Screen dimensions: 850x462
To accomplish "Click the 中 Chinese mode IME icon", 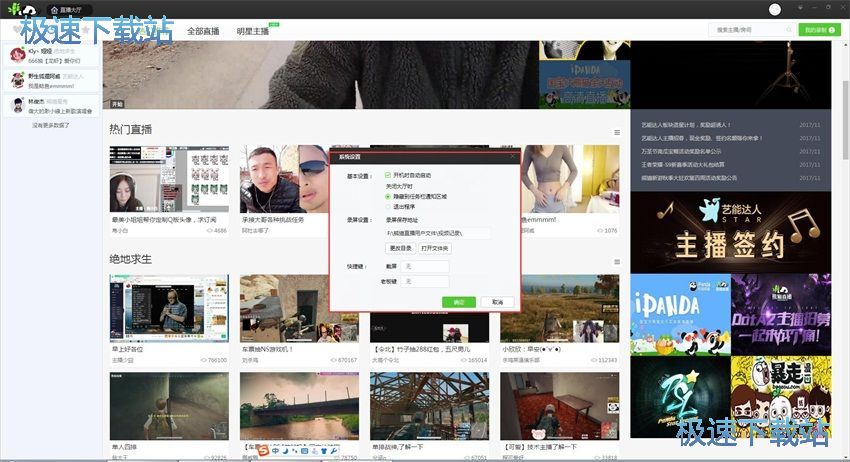I will (275, 451).
